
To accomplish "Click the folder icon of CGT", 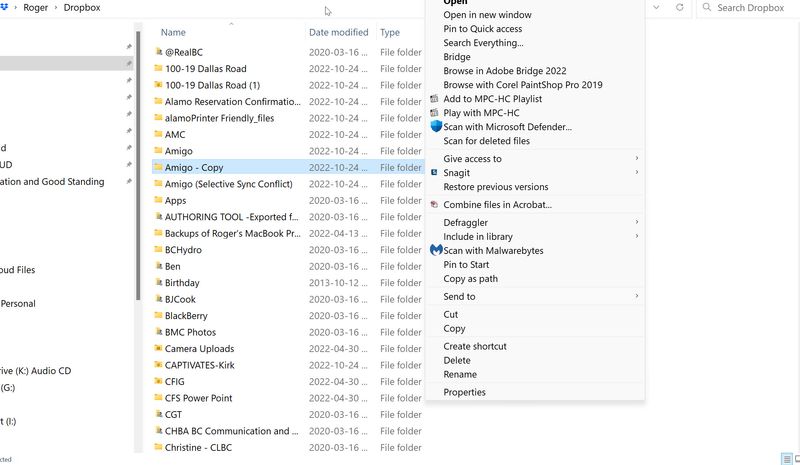I will (158, 414).
